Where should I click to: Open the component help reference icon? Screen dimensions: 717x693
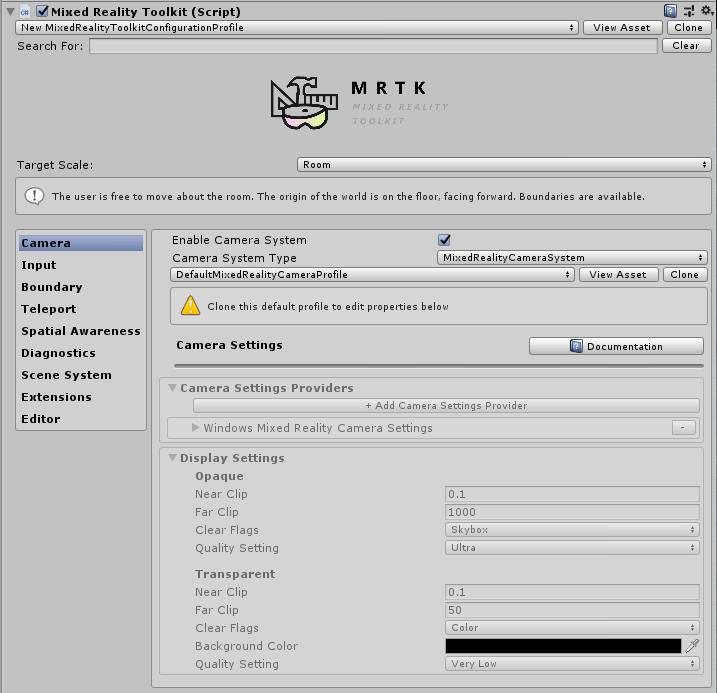671,10
